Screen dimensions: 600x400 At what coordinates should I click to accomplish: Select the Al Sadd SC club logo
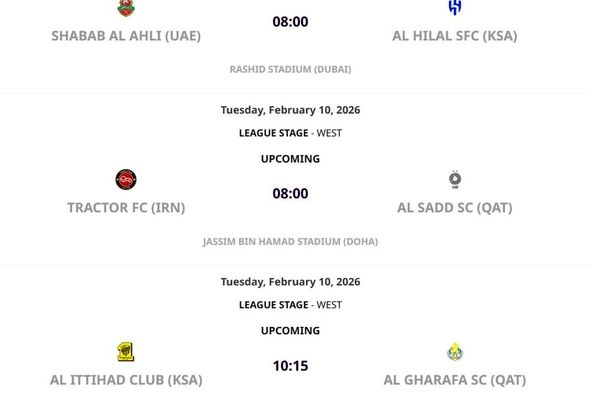455,180
